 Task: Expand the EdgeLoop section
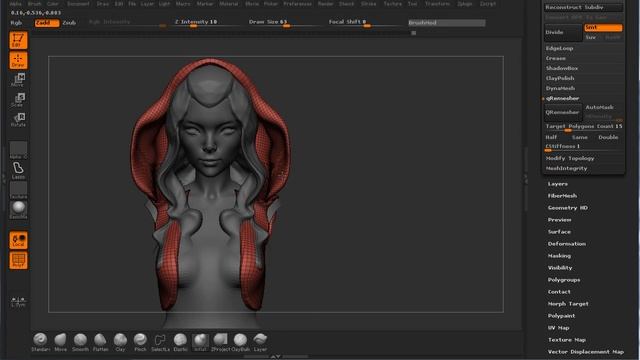559,48
